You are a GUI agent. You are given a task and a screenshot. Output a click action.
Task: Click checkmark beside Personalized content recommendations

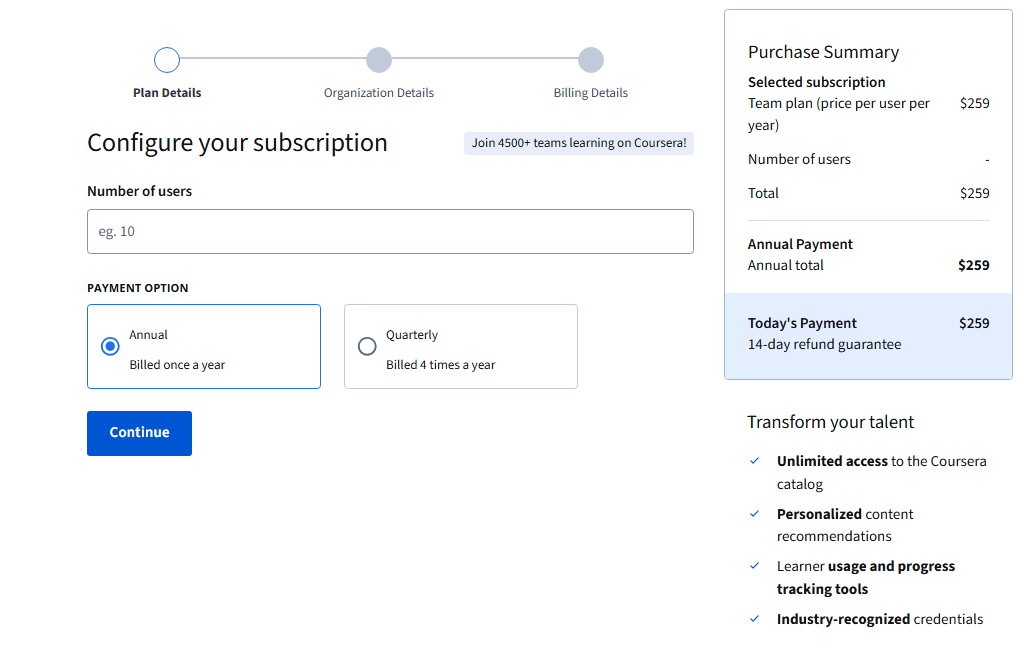click(755, 514)
